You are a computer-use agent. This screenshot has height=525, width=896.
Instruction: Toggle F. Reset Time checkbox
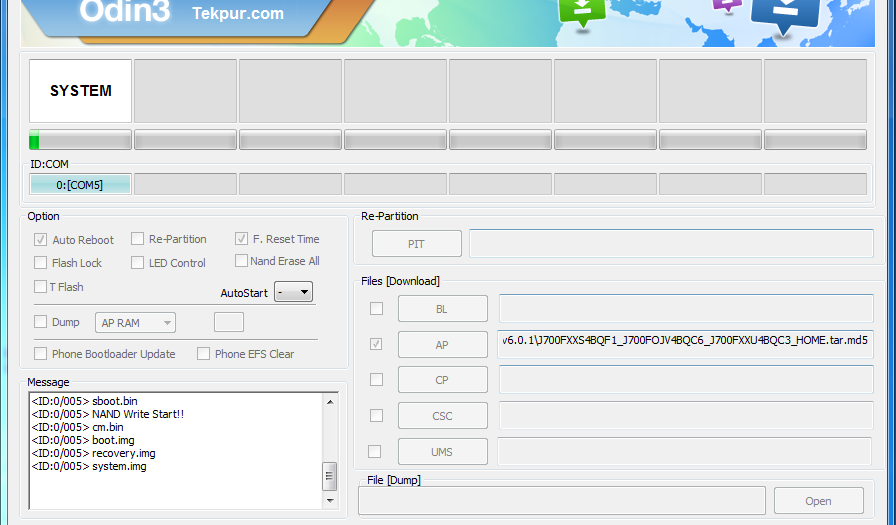241,238
